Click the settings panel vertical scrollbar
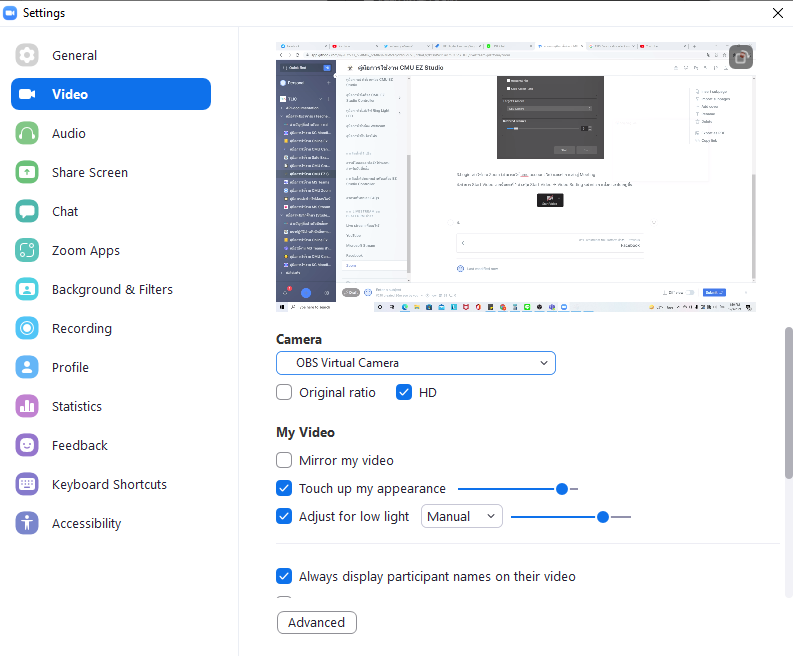Screen dimensions: 793x656 pos(788,403)
